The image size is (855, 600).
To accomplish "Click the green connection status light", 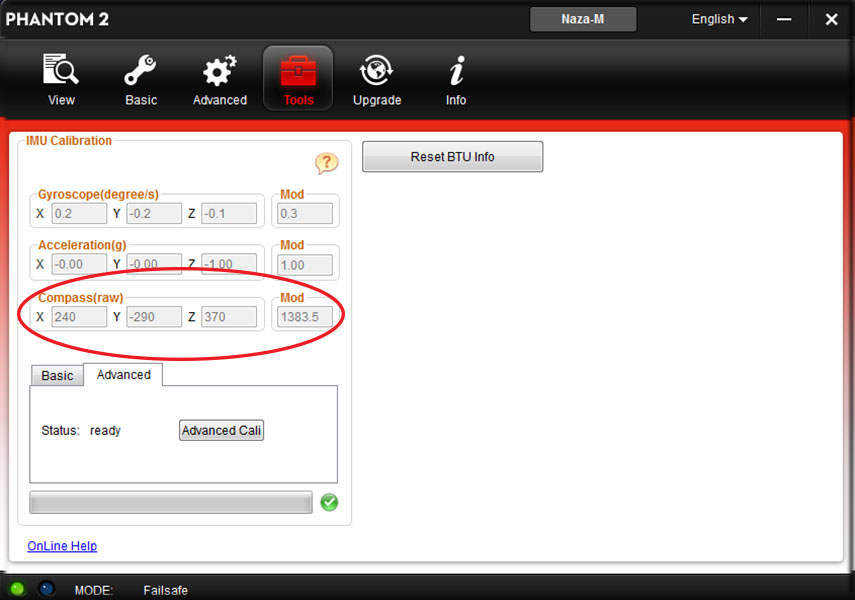I will coord(17,589).
